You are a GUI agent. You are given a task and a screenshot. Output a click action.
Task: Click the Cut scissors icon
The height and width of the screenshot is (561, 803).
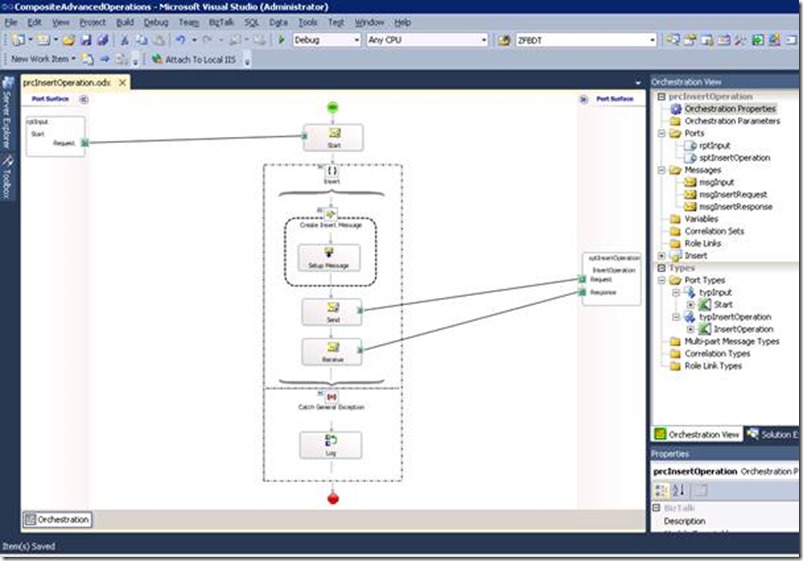pos(124,40)
